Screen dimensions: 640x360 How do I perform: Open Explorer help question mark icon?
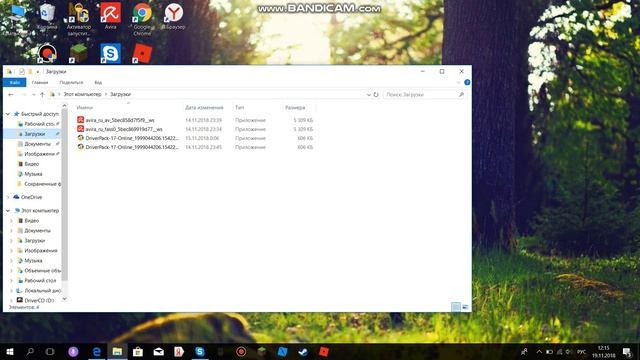click(467, 82)
